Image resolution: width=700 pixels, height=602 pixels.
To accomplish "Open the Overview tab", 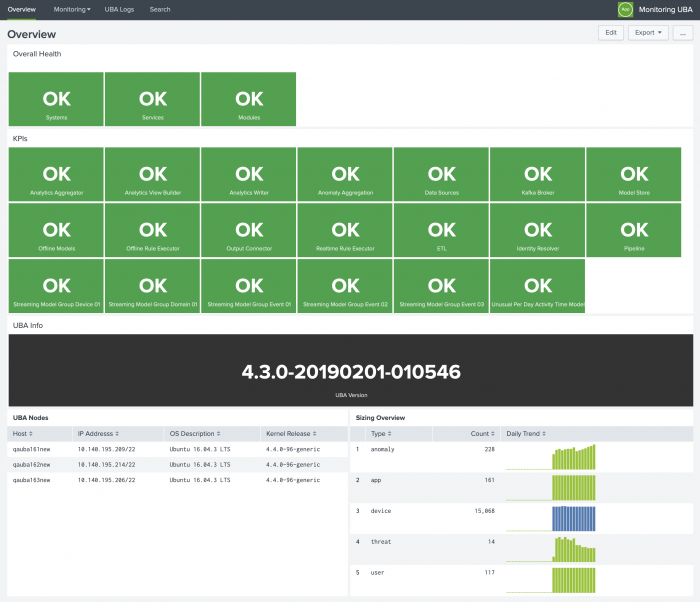I will [x=21, y=9].
